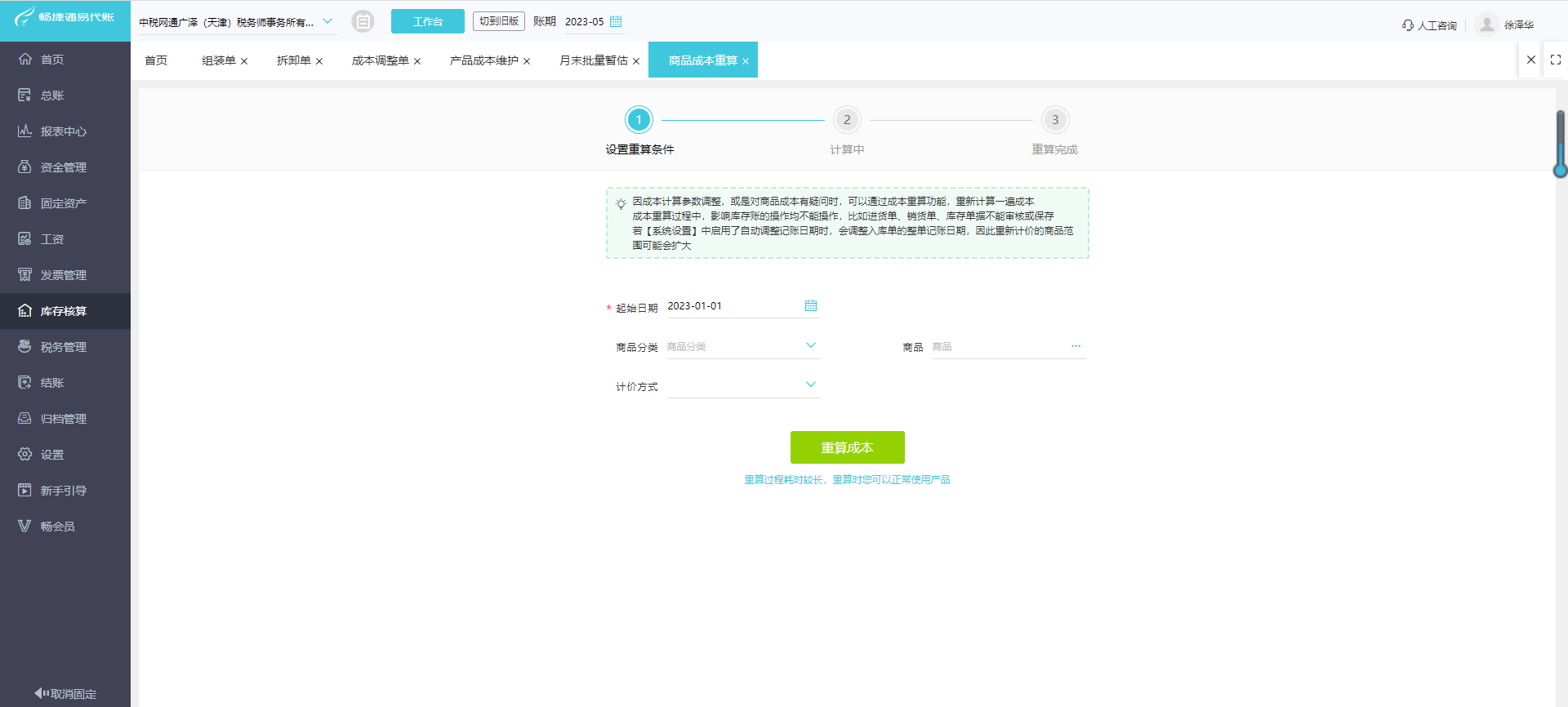Click the round list icon beside the company name
1568x707 pixels.
coord(363,21)
